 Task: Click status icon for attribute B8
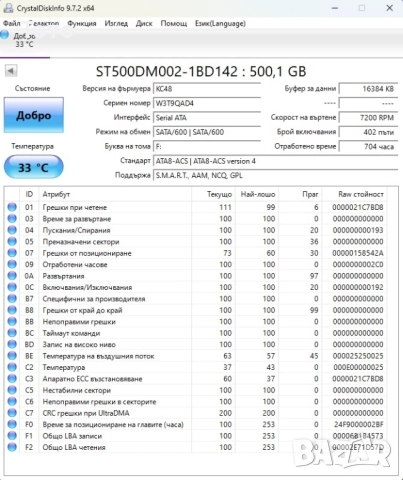(x=12, y=310)
